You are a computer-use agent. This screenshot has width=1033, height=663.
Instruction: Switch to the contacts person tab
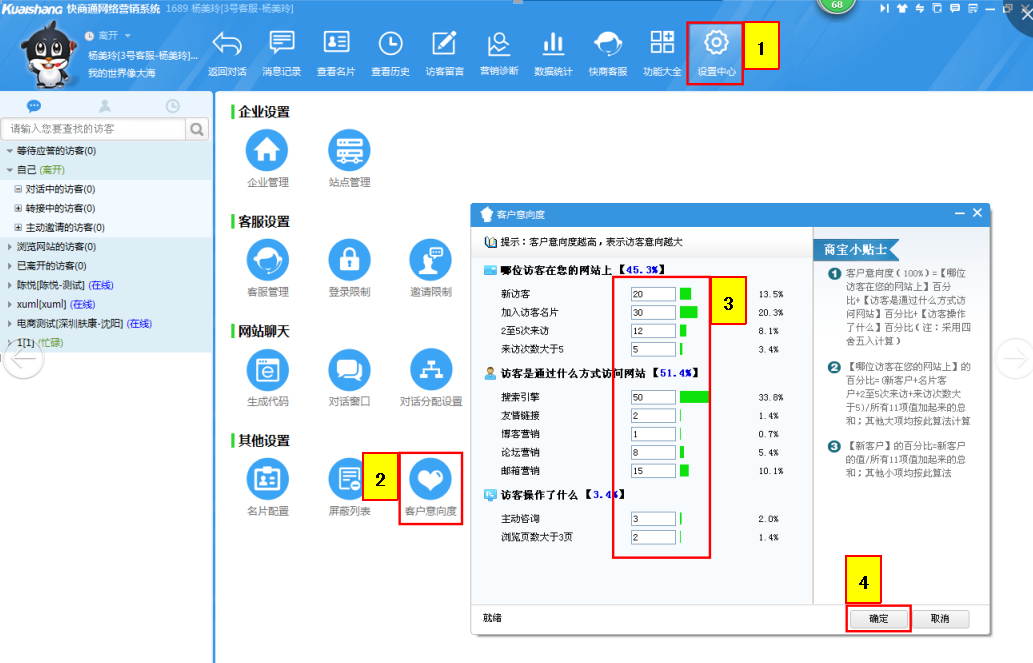tap(105, 106)
